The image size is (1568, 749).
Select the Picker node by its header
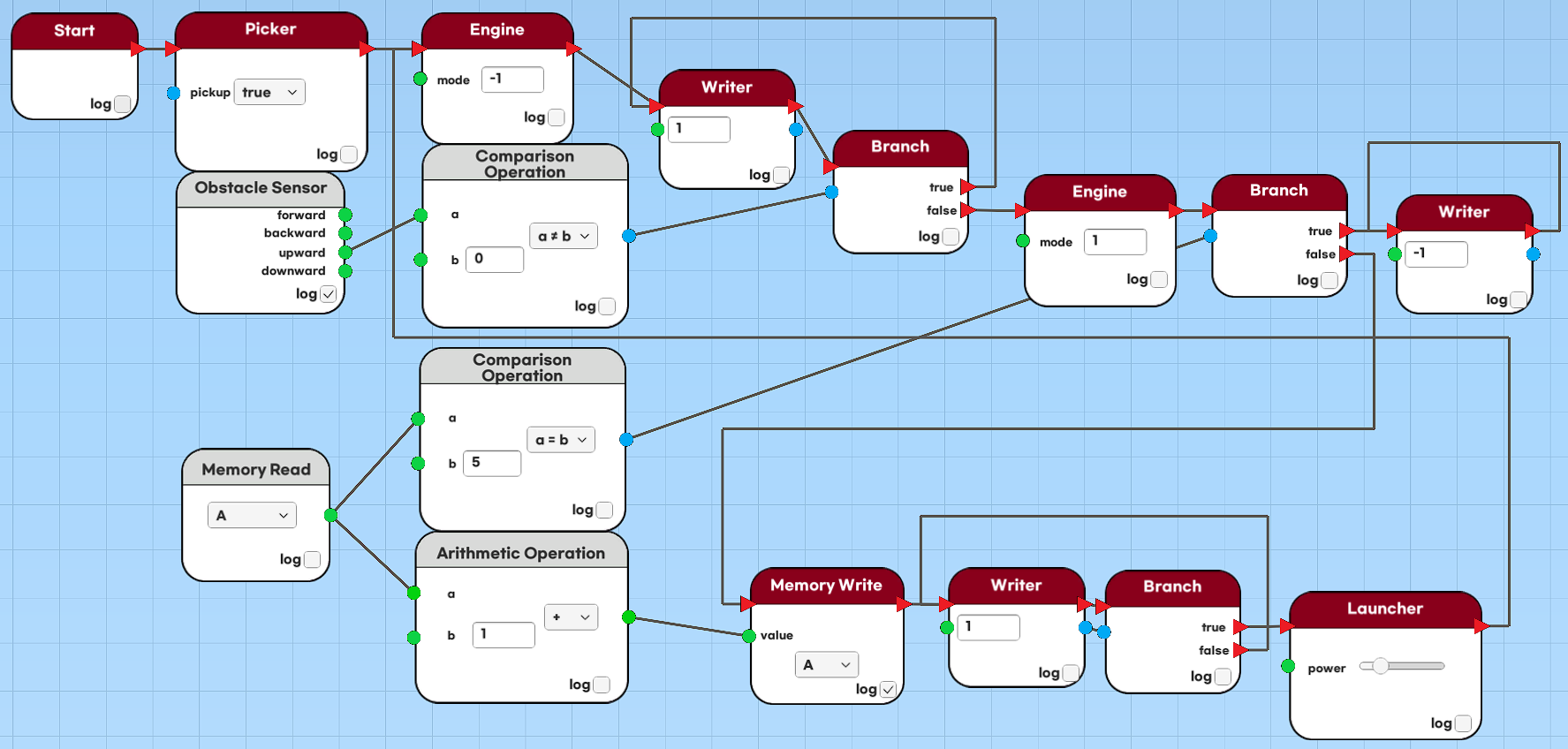tap(271, 30)
